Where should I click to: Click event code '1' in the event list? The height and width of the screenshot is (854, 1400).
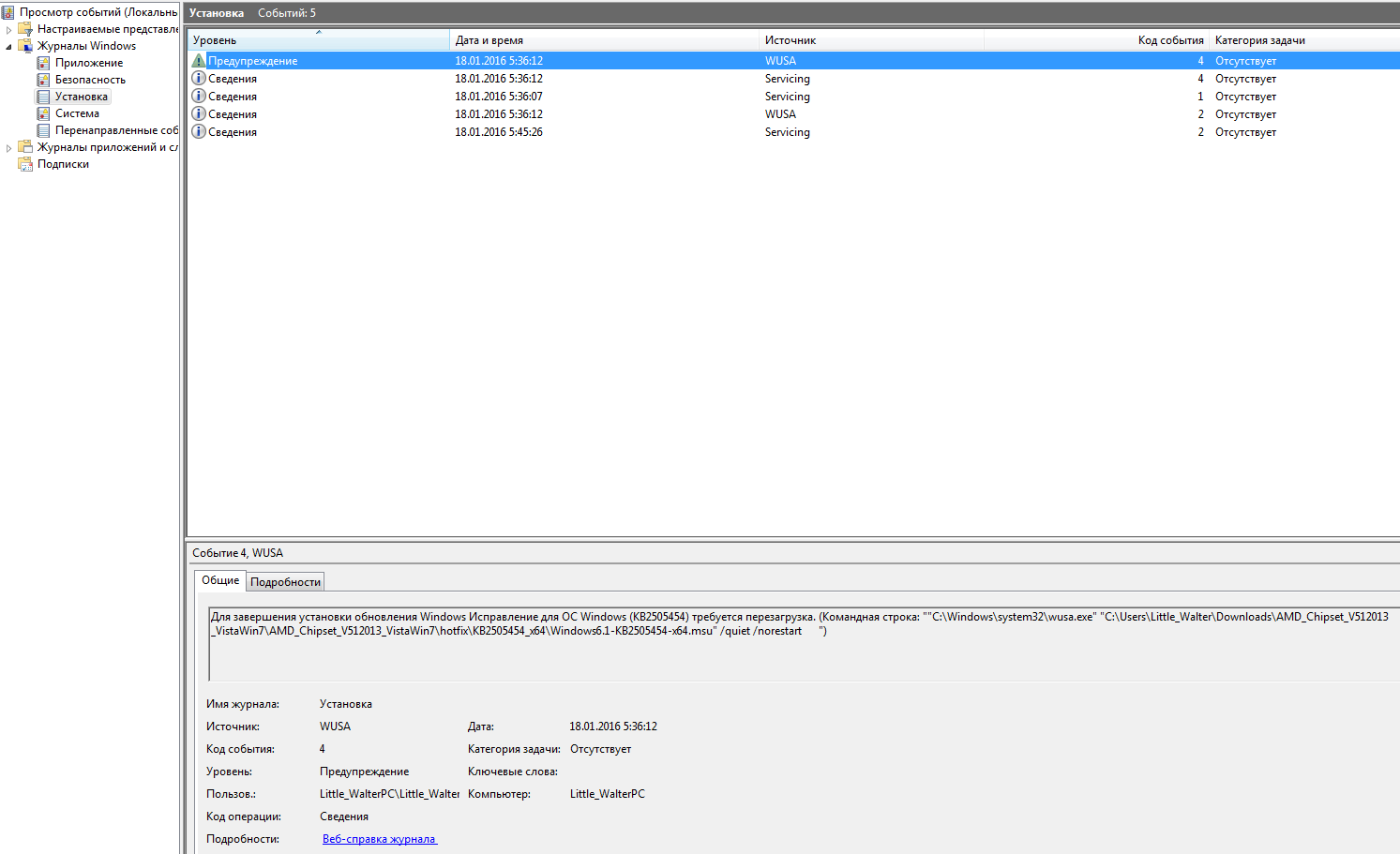coord(1200,97)
